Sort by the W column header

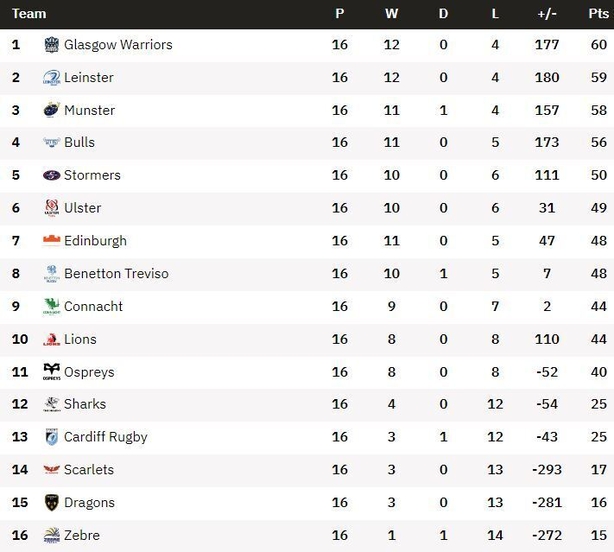tap(391, 14)
